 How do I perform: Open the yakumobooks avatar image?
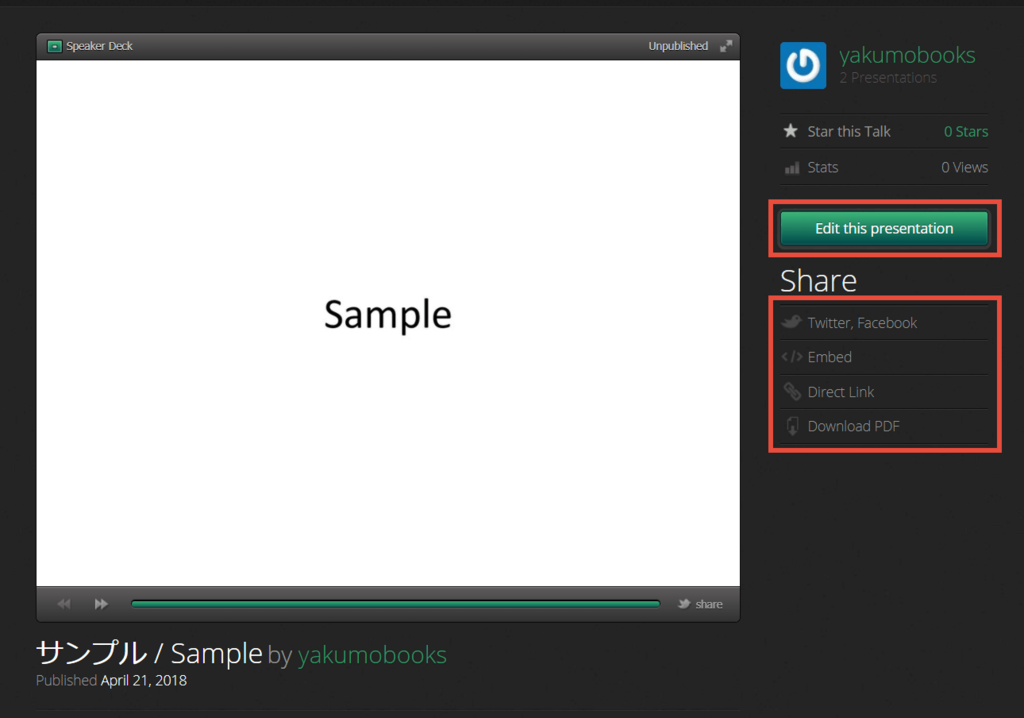pos(803,65)
